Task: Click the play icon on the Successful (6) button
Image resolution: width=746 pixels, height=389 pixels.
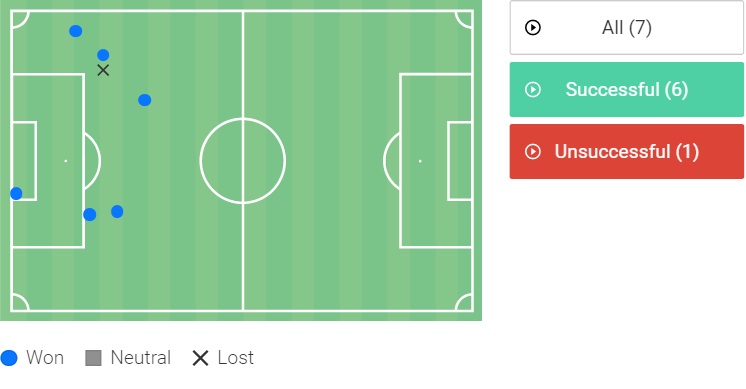Action: point(532,89)
